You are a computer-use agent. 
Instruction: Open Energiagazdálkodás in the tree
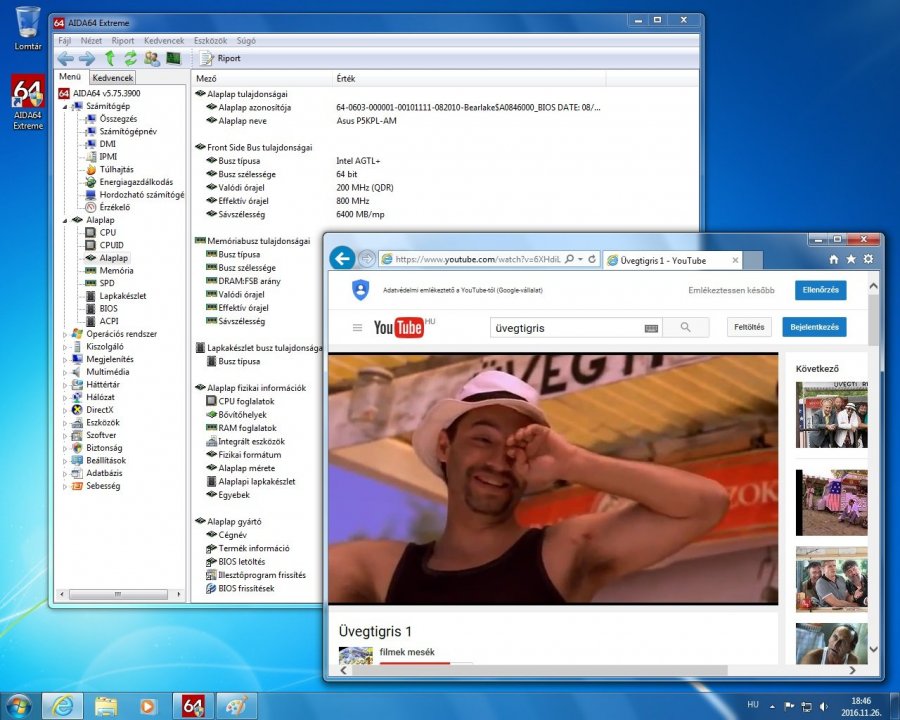click(x=136, y=182)
